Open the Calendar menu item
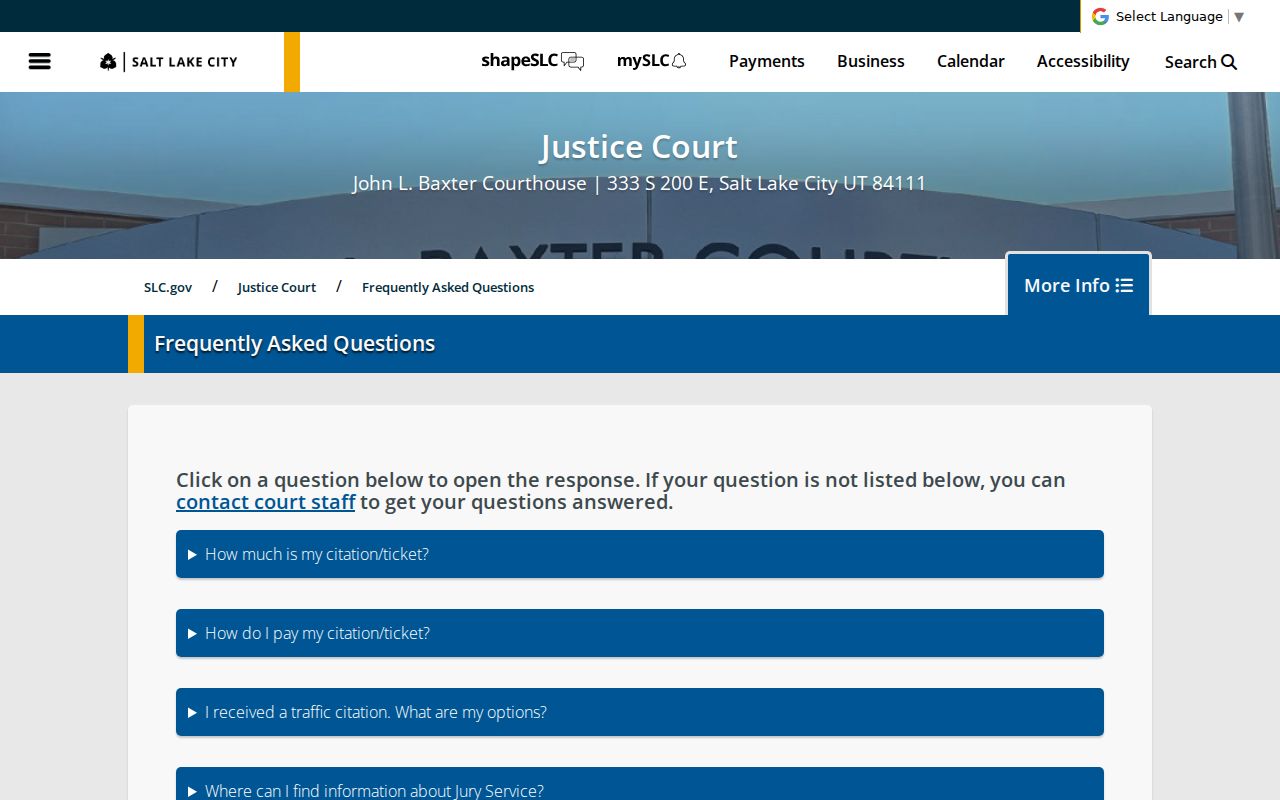Screen dimensions: 1280x800 (x=971, y=61)
